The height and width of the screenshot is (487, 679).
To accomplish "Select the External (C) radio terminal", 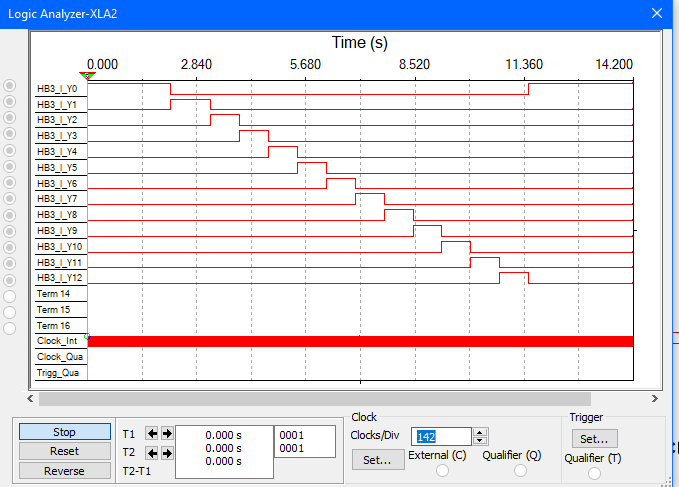I will [442, 471].
